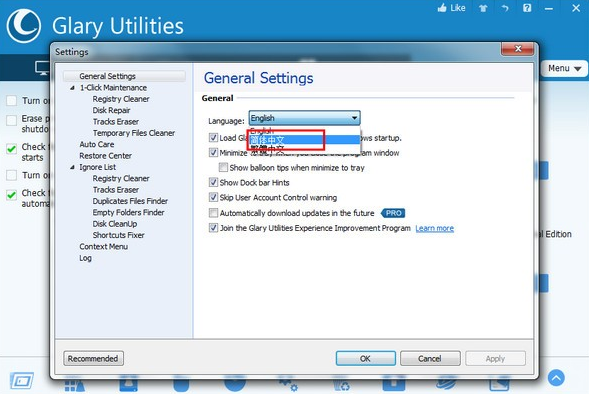
Task: Collapse the Ignore List tree node
Action: tap(72, 167)
